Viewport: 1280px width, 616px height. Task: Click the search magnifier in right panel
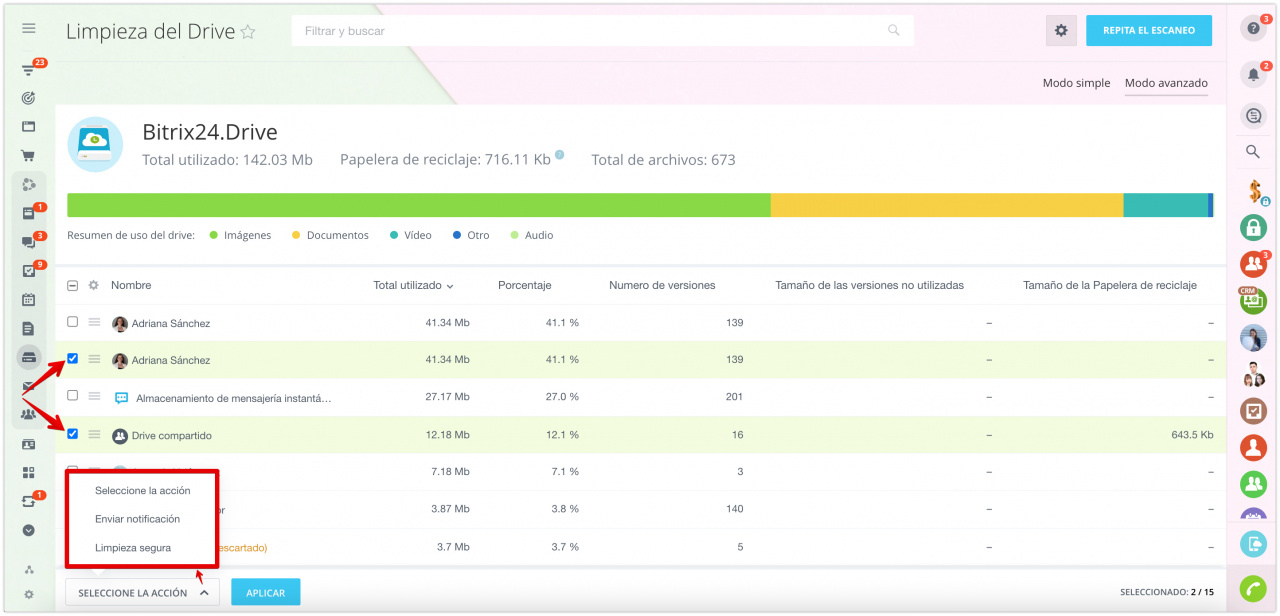pos(1253,152)
